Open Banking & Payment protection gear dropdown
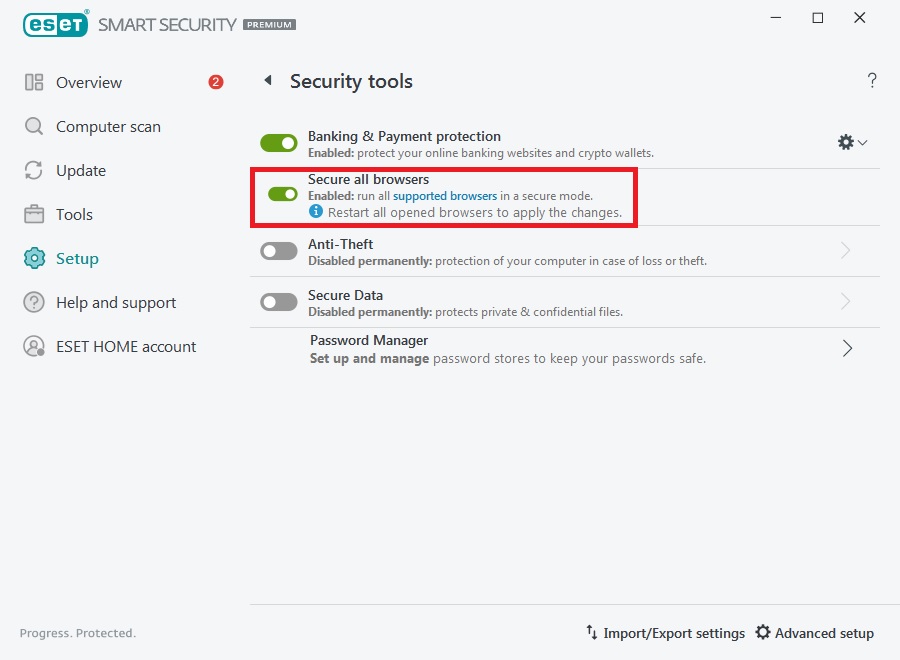Screen dimensions: 900x660 tap(852, 143)
